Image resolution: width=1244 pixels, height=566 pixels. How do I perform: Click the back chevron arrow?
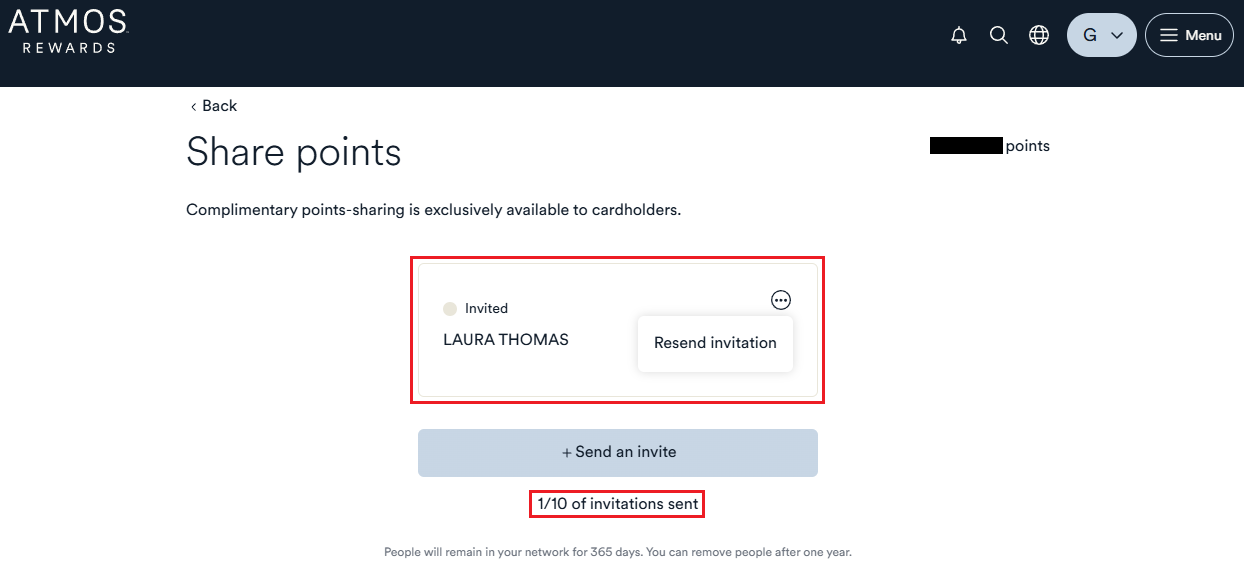coord(193,106)
